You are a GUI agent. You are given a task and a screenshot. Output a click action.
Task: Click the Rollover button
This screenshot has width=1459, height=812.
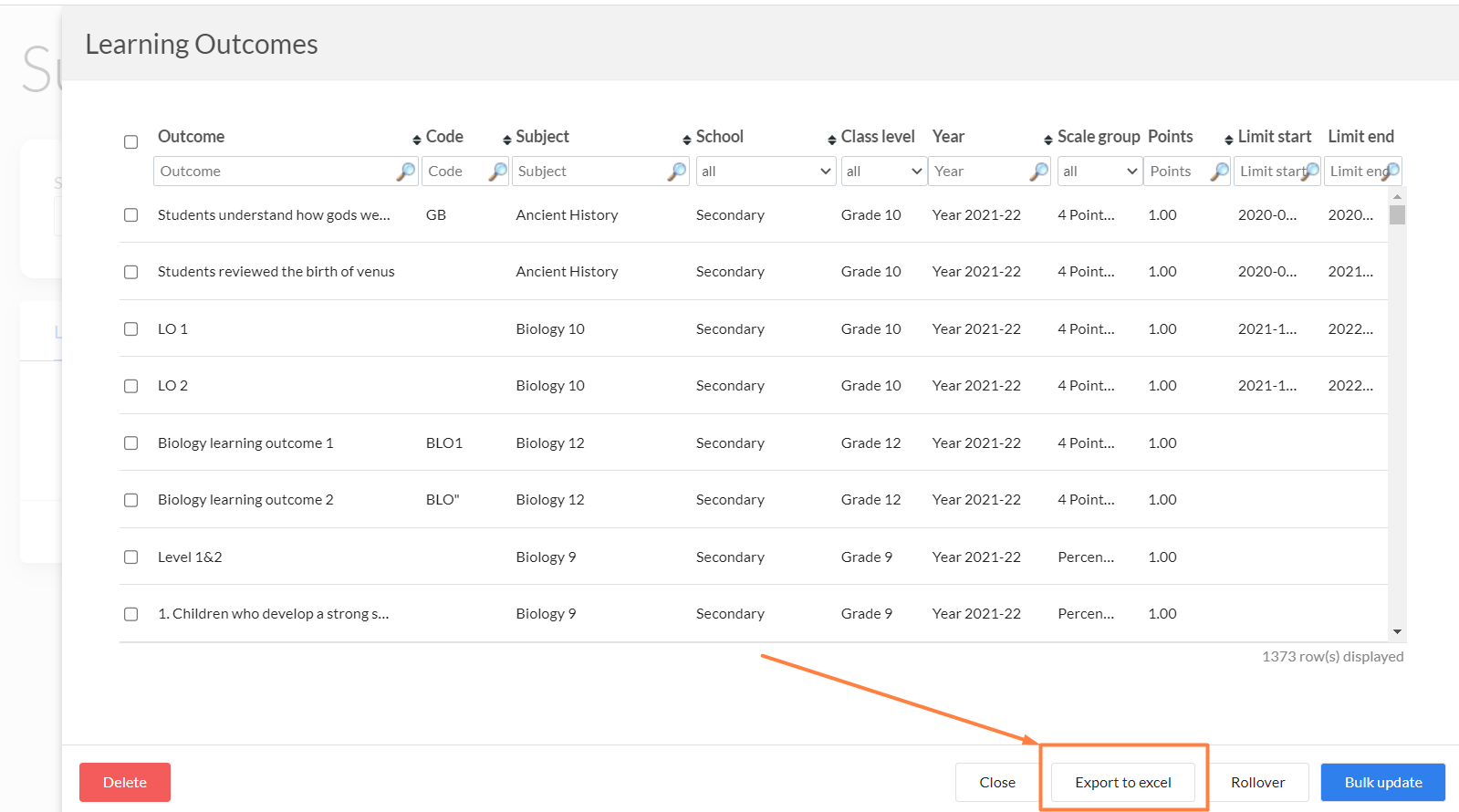click(1257, 783)
